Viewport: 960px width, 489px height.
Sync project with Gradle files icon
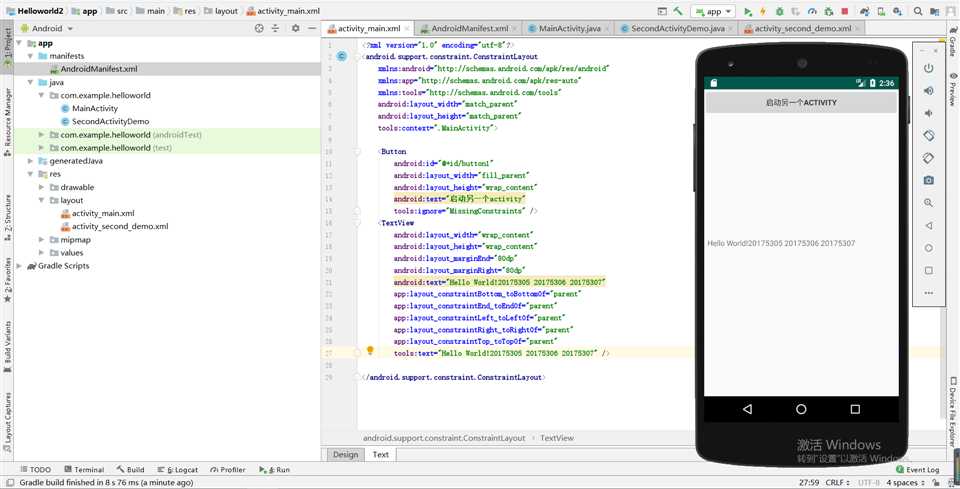[x=864, y=11]
